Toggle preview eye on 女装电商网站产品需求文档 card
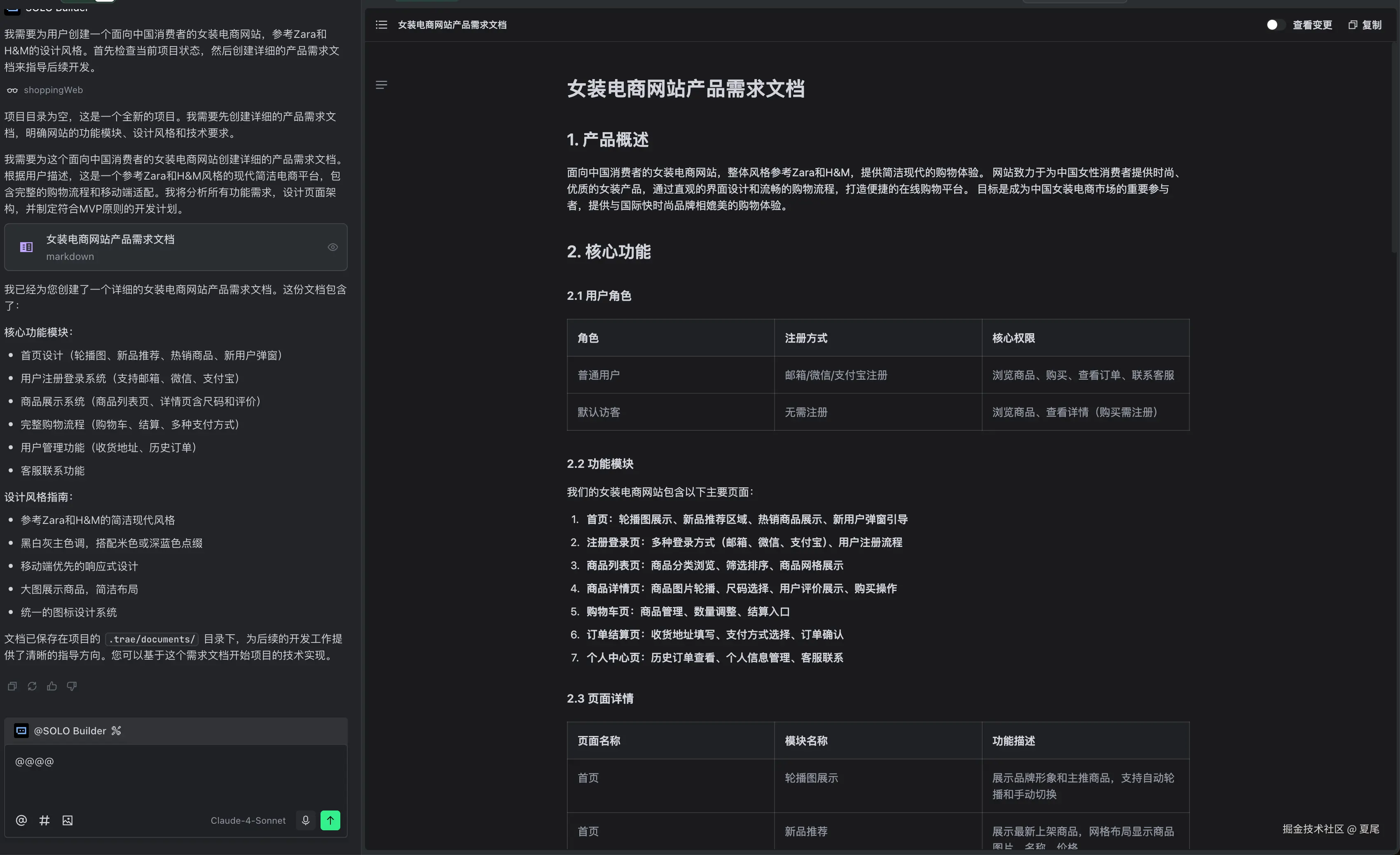The width and height of the screenshot is (1400, 855). point(333,247)
